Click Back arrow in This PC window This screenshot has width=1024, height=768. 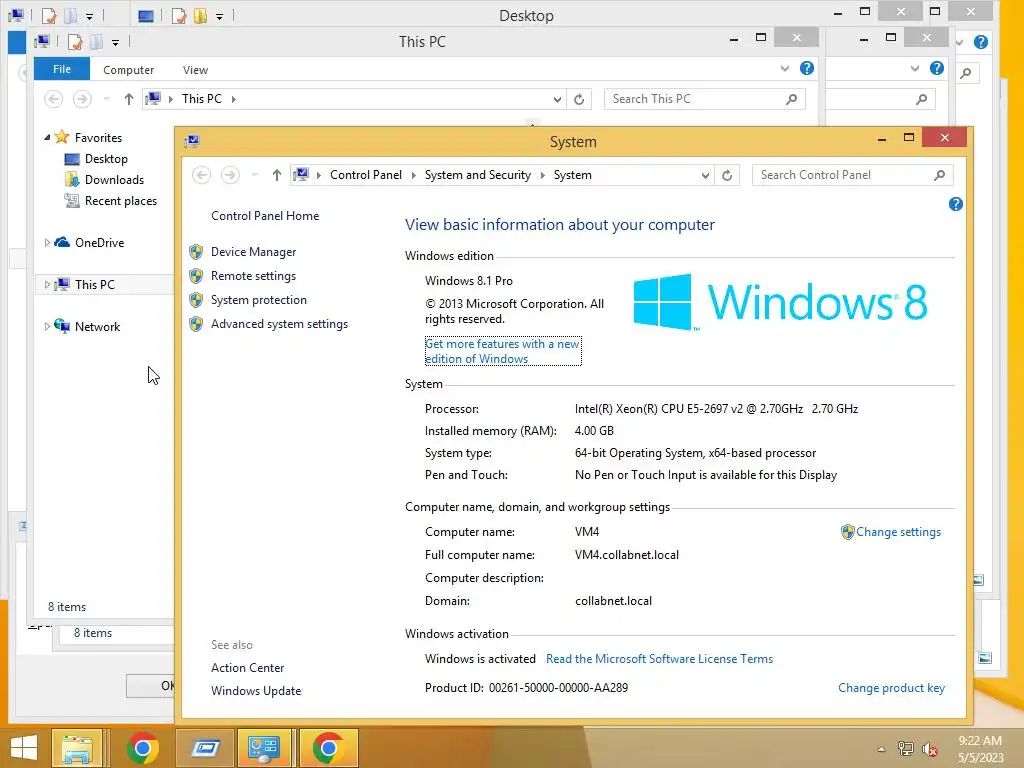pos(54,99)
